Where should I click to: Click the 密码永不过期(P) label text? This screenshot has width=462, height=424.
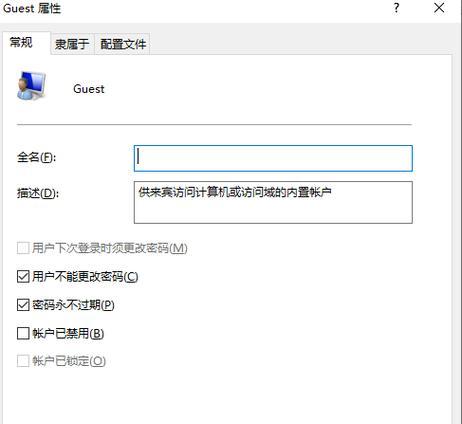pos(73,305)
